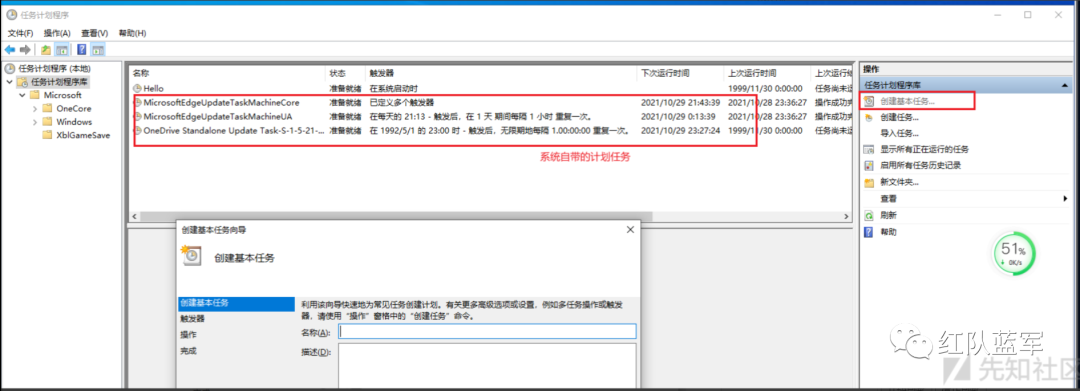This screenshot has width=1080, height=391.
Task: Click the 2021/10/29 23:27:24 next run time
Action: point(680,130)
